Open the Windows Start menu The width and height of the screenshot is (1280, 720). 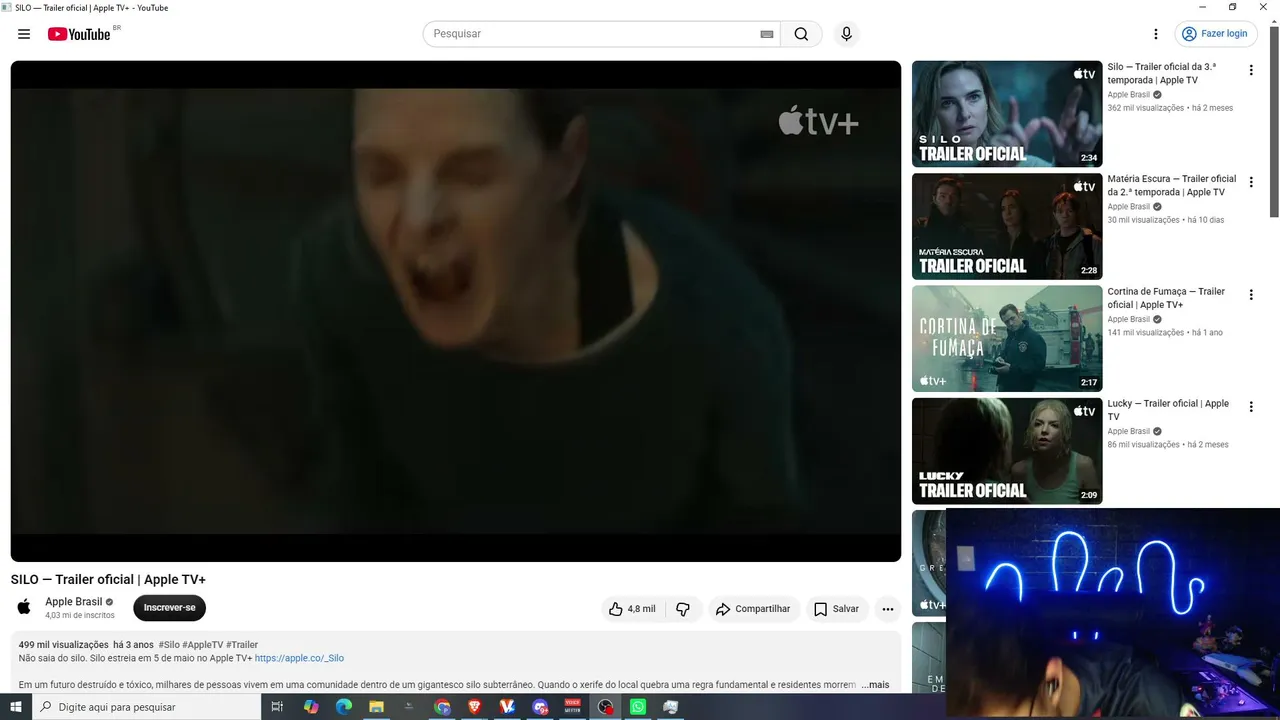[x=16, y=707]
